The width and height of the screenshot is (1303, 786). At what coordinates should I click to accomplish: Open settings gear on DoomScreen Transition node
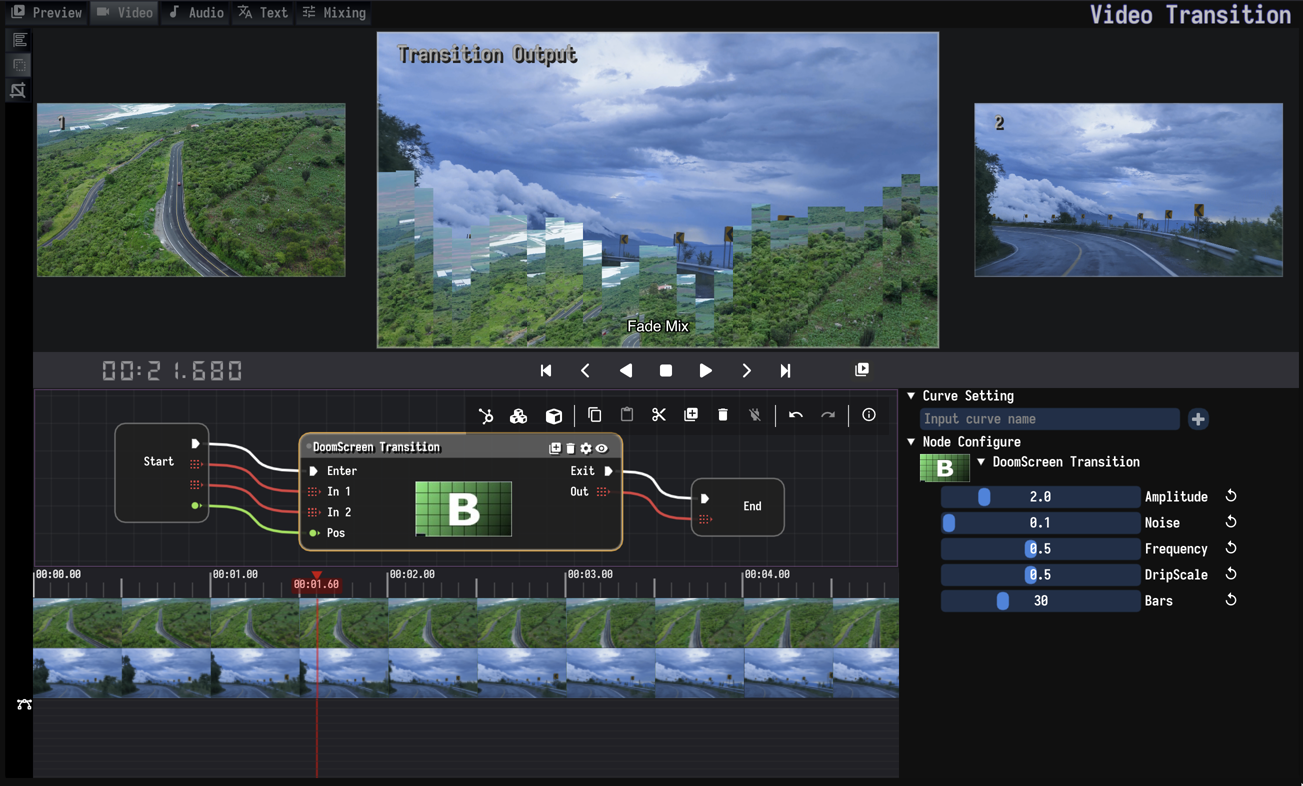(x=586, y=448)
